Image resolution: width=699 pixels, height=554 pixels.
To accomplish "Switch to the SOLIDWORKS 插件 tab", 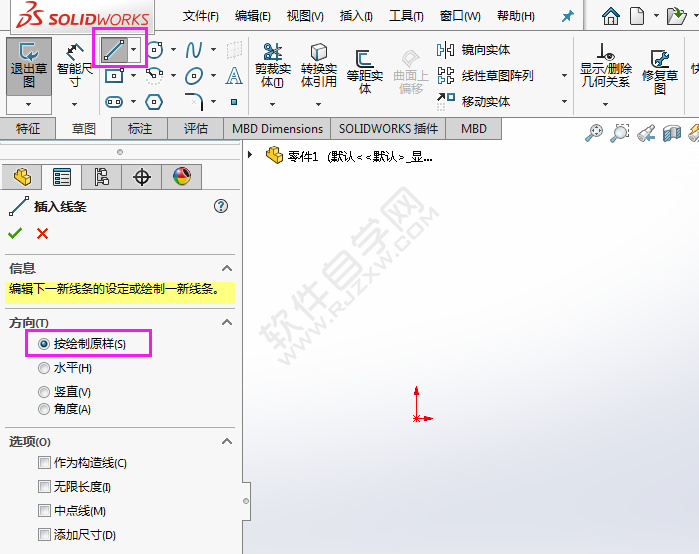I will click(388, 129).
